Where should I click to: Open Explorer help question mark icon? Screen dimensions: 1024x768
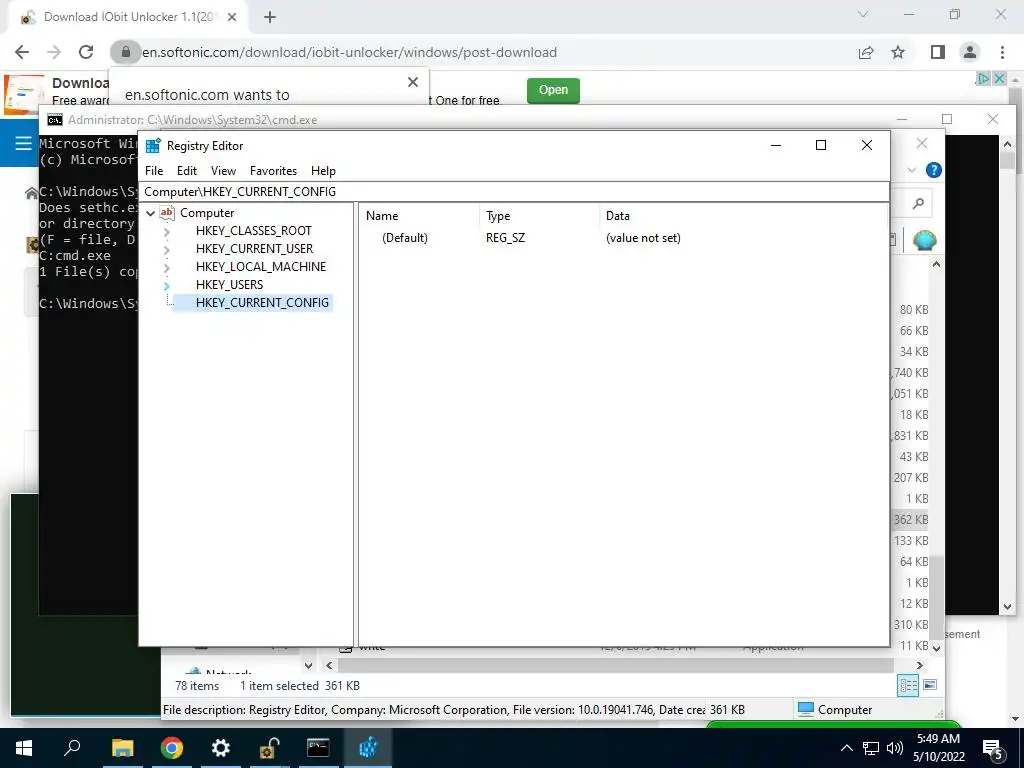[x=934, y=170]
